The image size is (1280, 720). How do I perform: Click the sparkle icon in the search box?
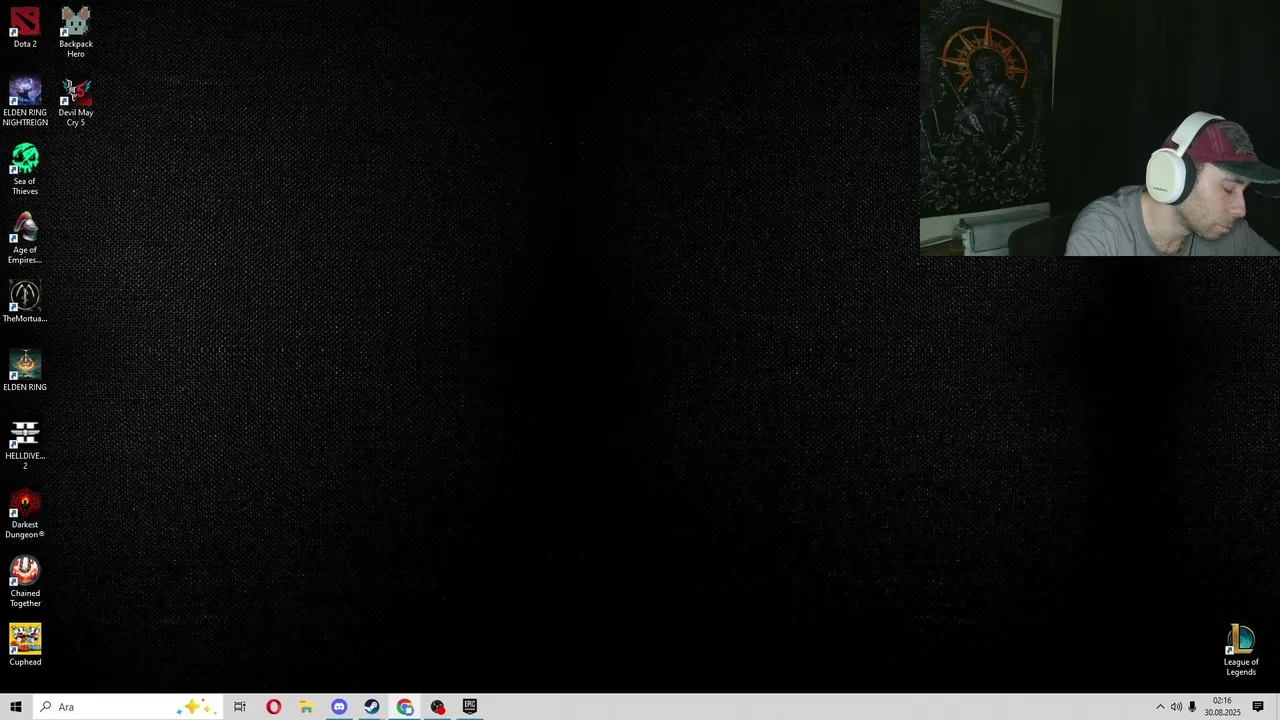(195, 707)
